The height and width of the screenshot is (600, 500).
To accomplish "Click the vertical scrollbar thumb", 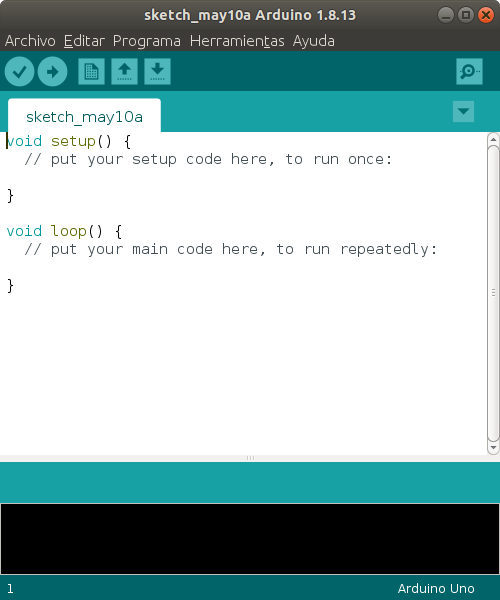I will tap(493, 293).
